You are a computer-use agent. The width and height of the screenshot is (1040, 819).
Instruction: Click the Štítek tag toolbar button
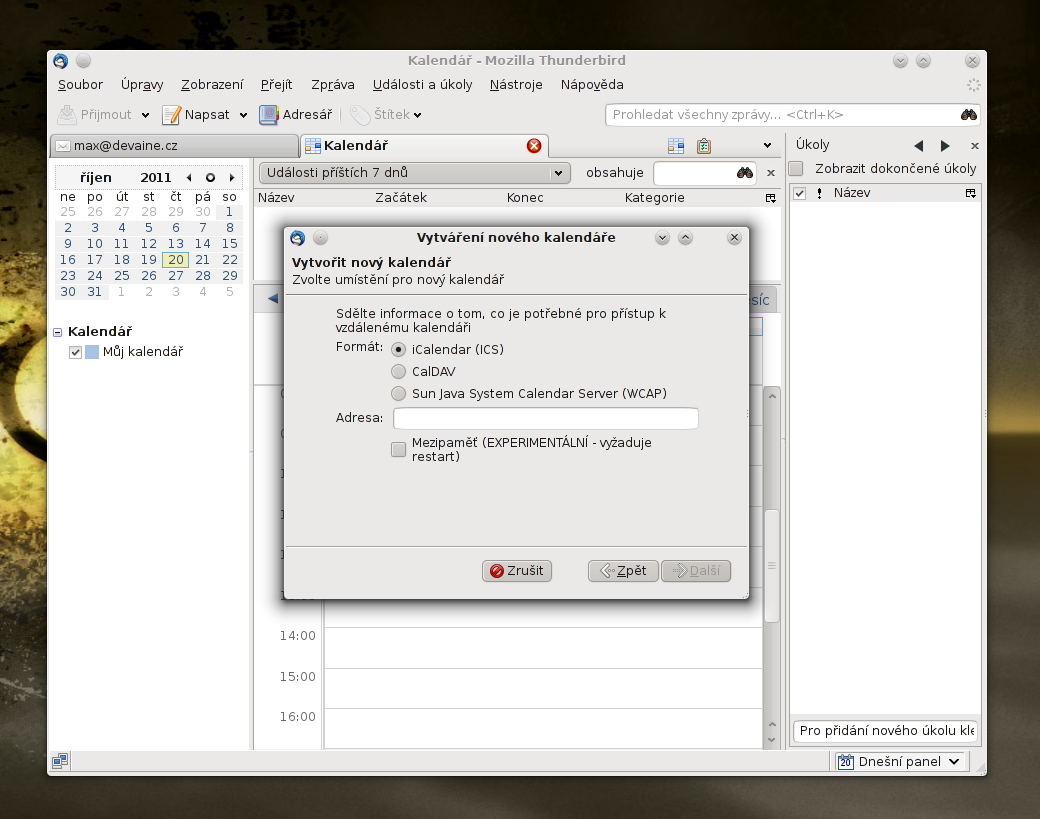pyautogui.click(x=380, y=115)
